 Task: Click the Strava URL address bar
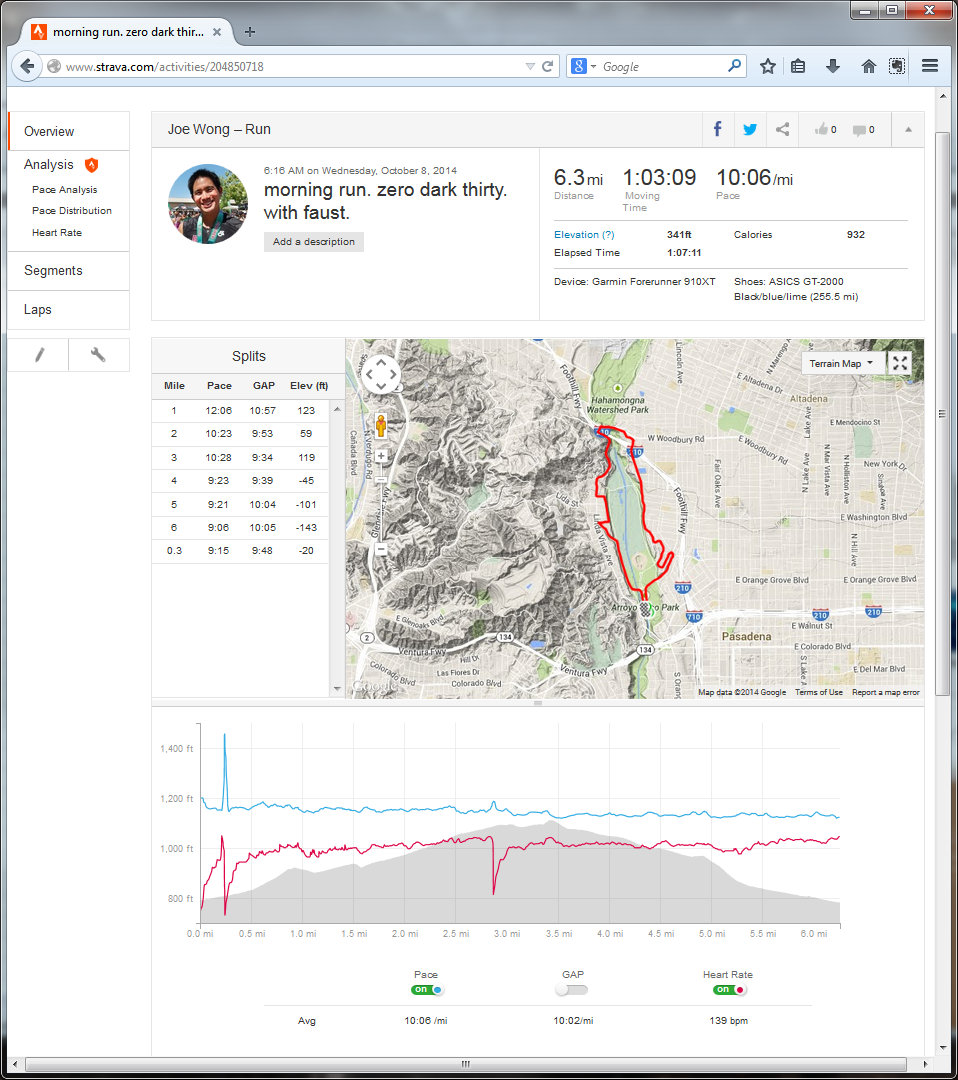pos(290,67)
